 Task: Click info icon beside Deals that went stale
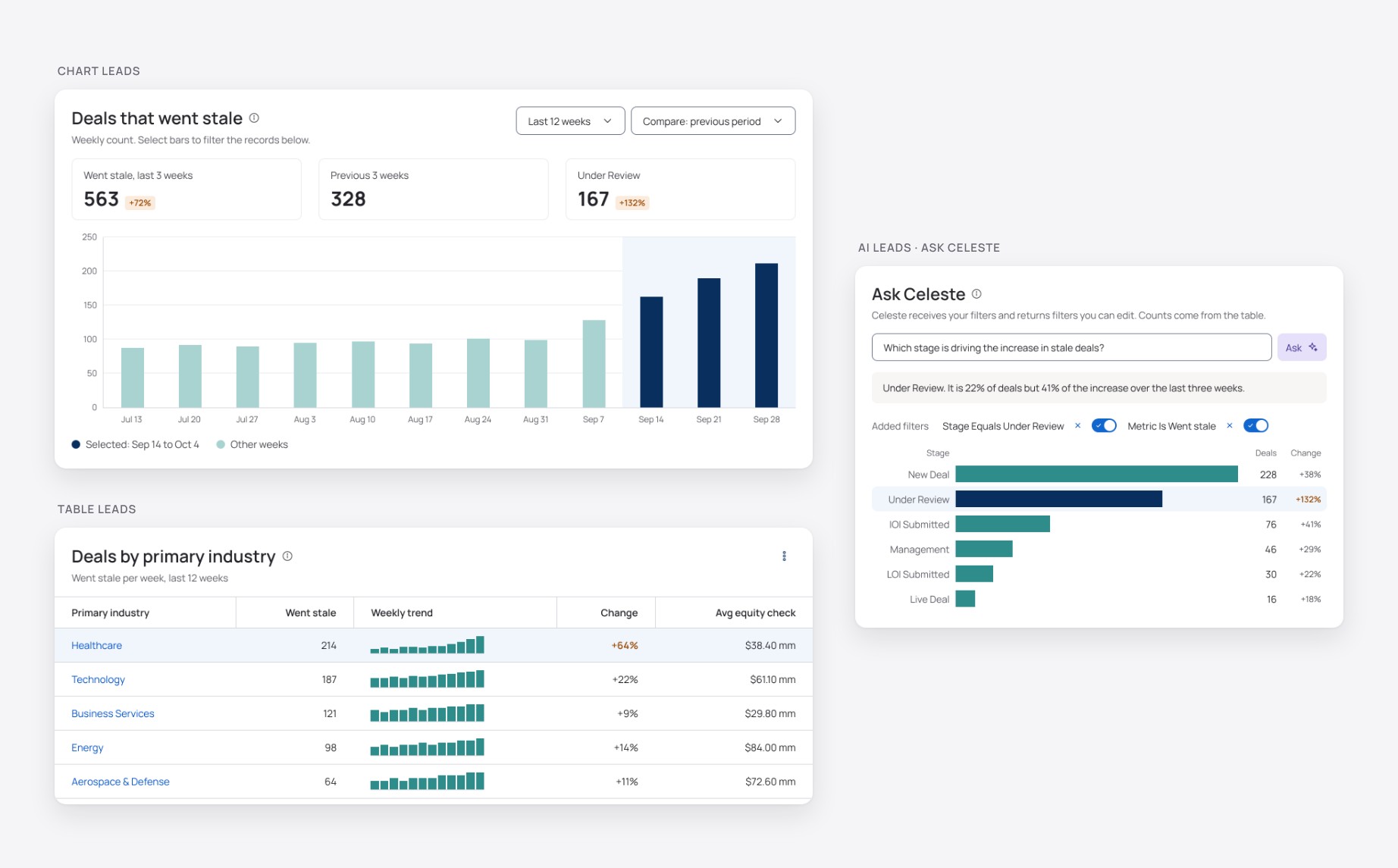click(254, 118)
